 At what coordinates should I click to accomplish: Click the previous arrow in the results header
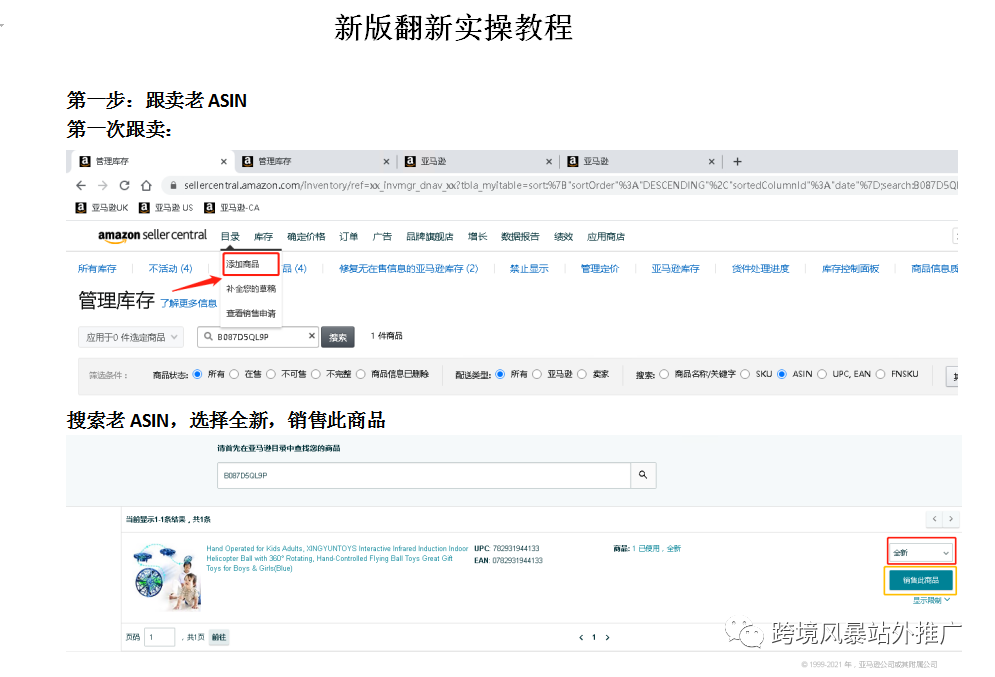(934, 519)
